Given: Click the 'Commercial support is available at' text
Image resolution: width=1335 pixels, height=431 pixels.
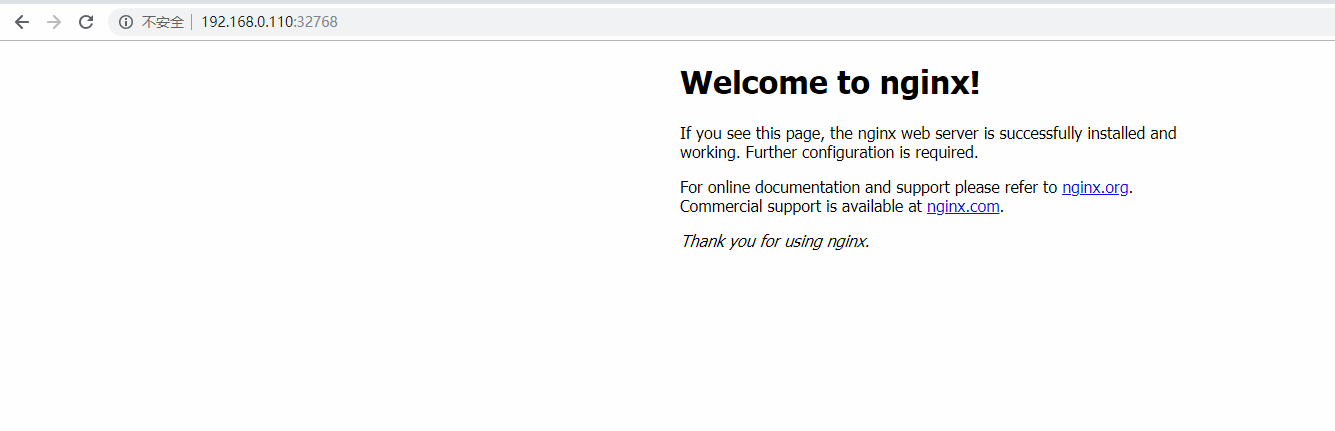Looking at the screenshot, I should [x=801, y=207].
